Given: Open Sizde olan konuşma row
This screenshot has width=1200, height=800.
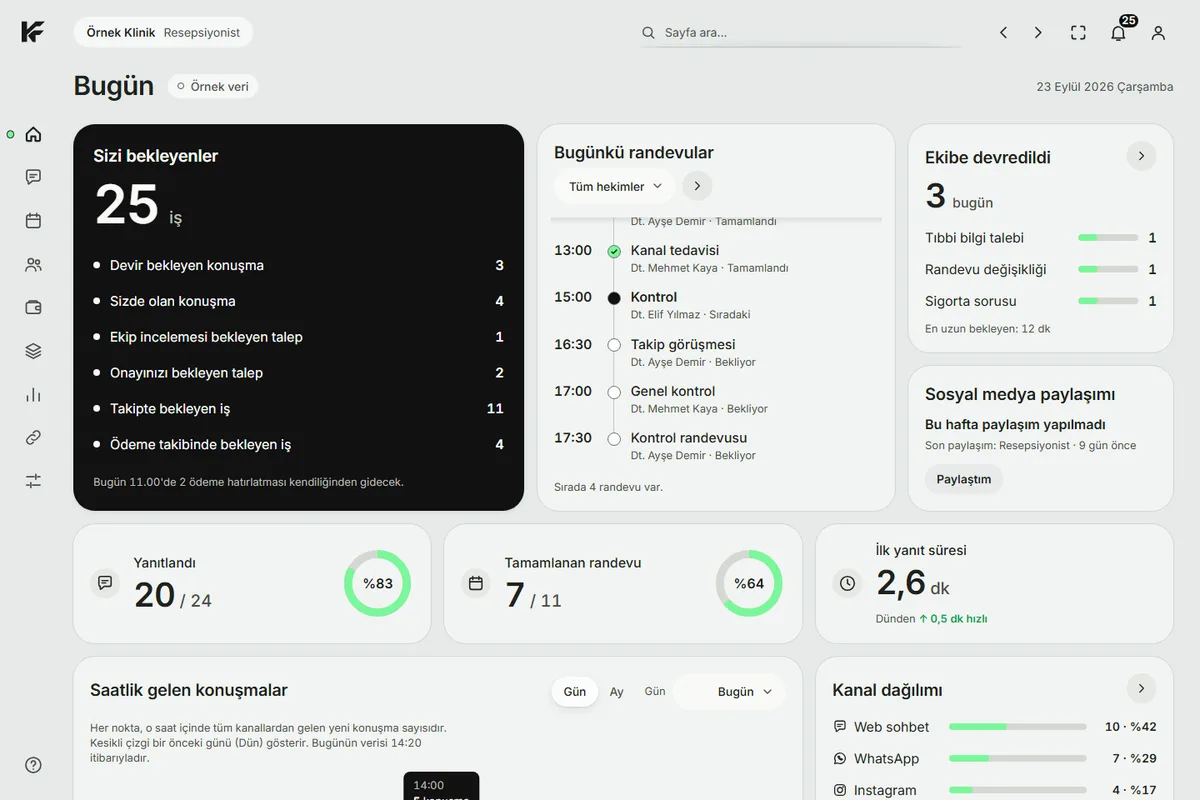Looking at the screenshot, I should (x=298, y=301).
